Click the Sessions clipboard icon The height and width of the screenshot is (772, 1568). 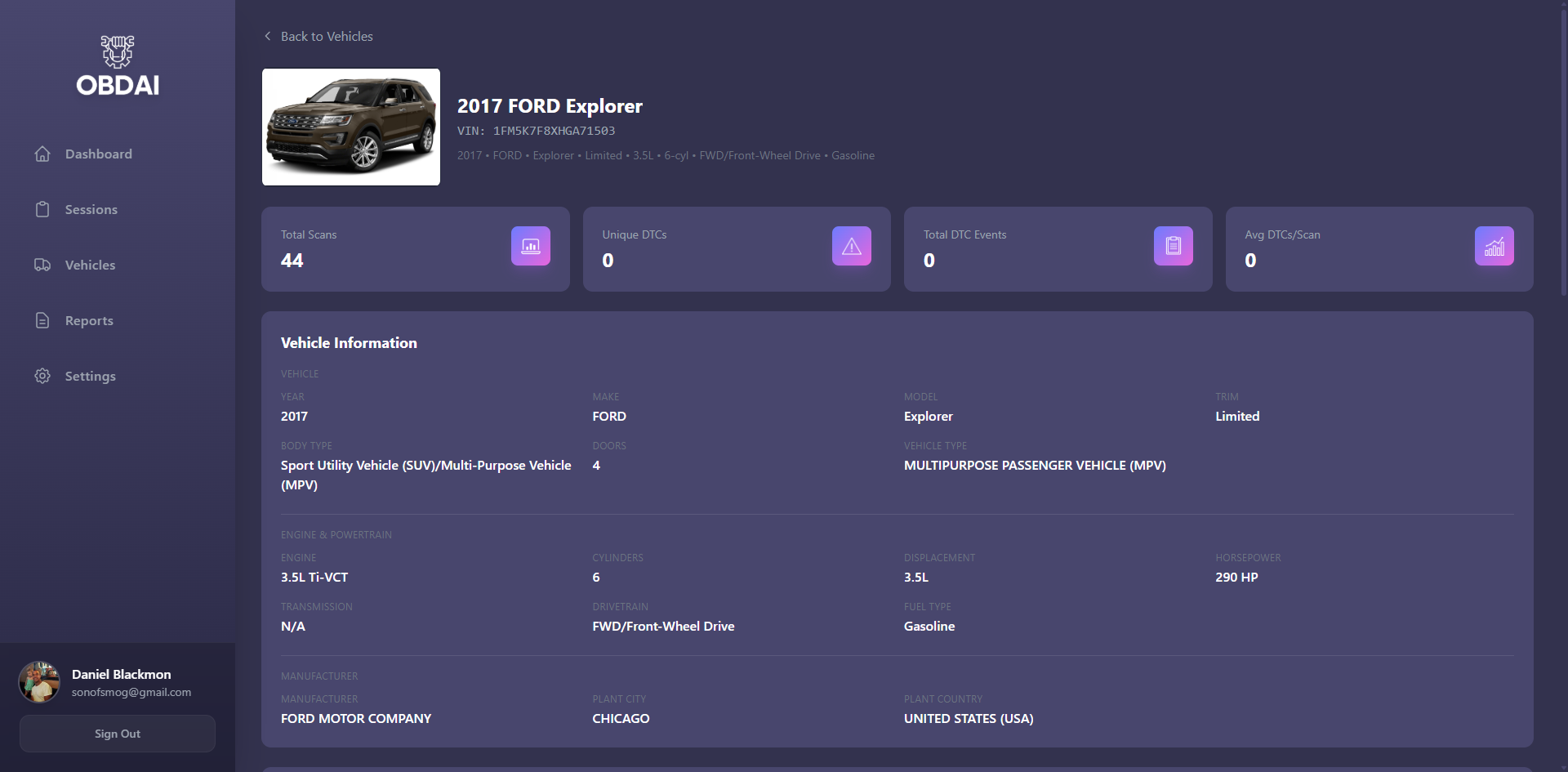[x=42, y=209]
